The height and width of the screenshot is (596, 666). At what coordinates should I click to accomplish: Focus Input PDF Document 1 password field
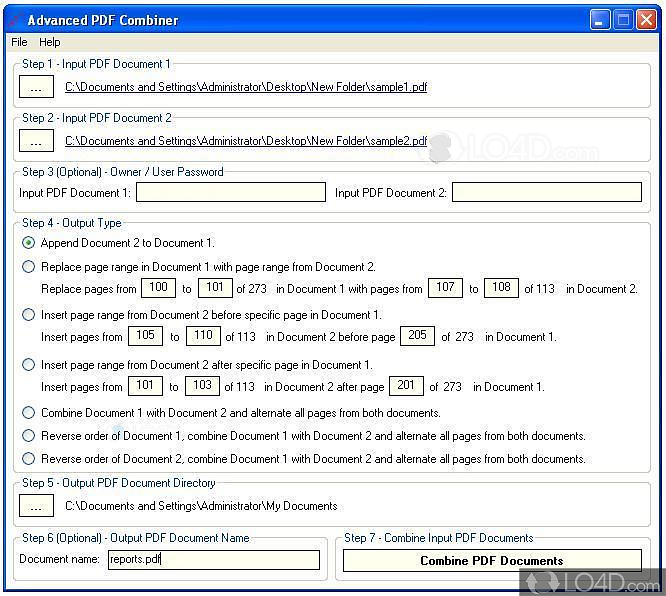pos(230,192)
